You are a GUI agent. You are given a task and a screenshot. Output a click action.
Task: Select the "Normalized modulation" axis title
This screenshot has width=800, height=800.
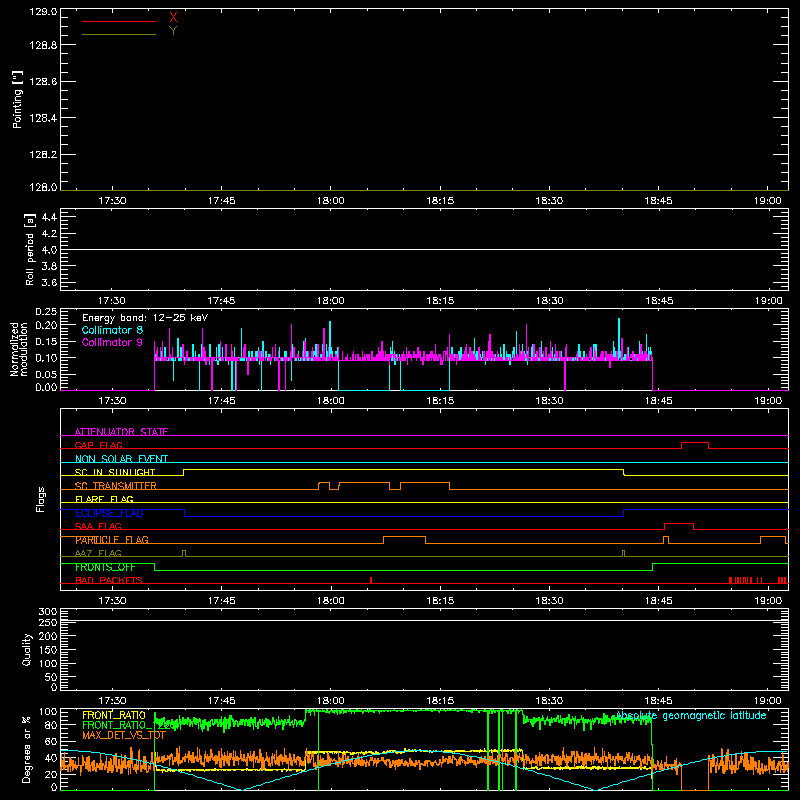coord(19,349)
